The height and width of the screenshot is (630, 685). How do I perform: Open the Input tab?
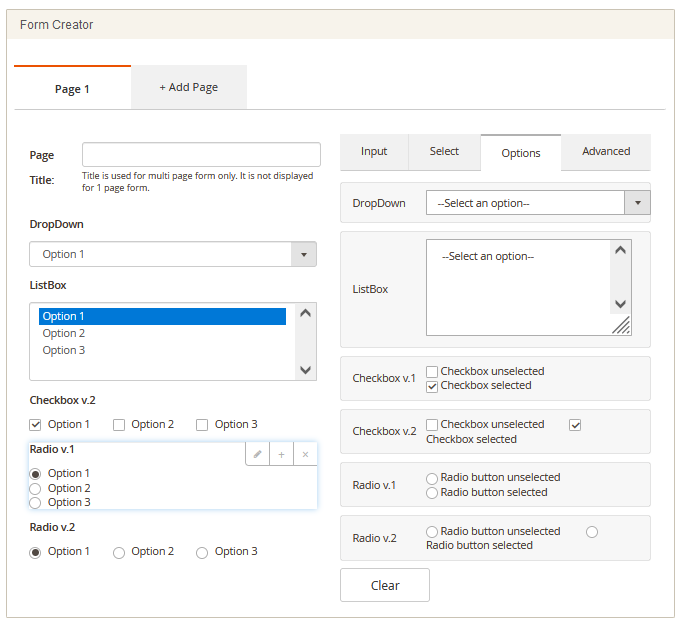point(374,152)
